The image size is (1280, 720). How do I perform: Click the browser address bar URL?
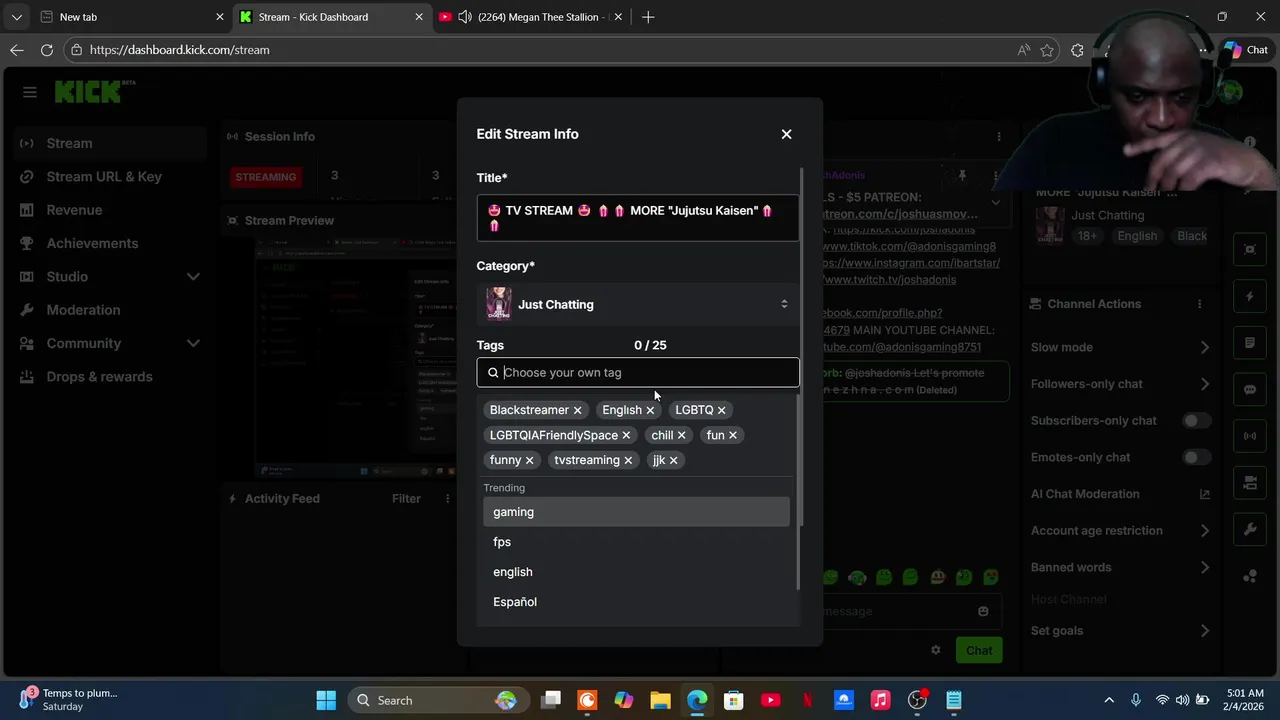(x=179, y=50)
